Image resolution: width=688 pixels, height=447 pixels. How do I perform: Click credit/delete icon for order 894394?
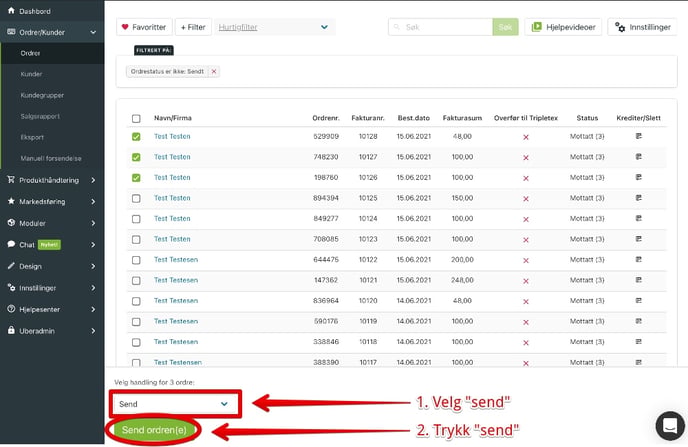click(x=638, y=198)
